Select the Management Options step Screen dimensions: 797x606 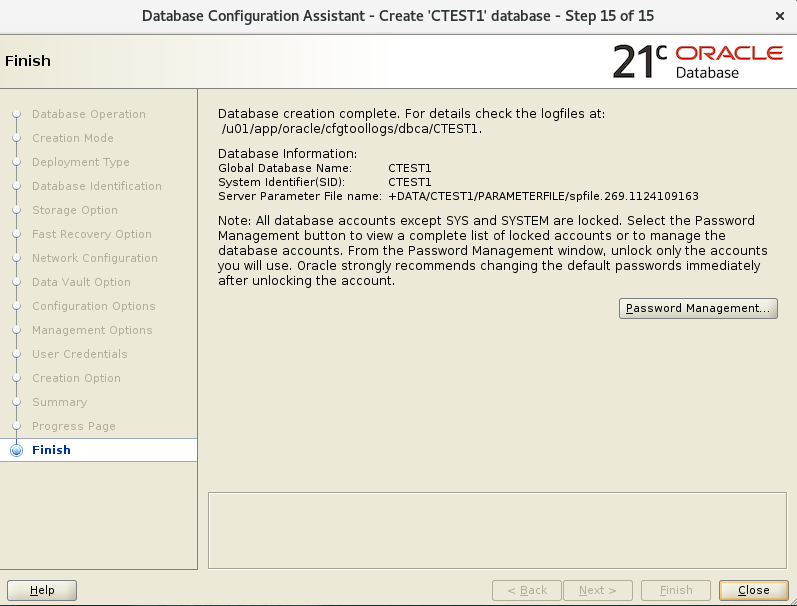click(92, 330)
